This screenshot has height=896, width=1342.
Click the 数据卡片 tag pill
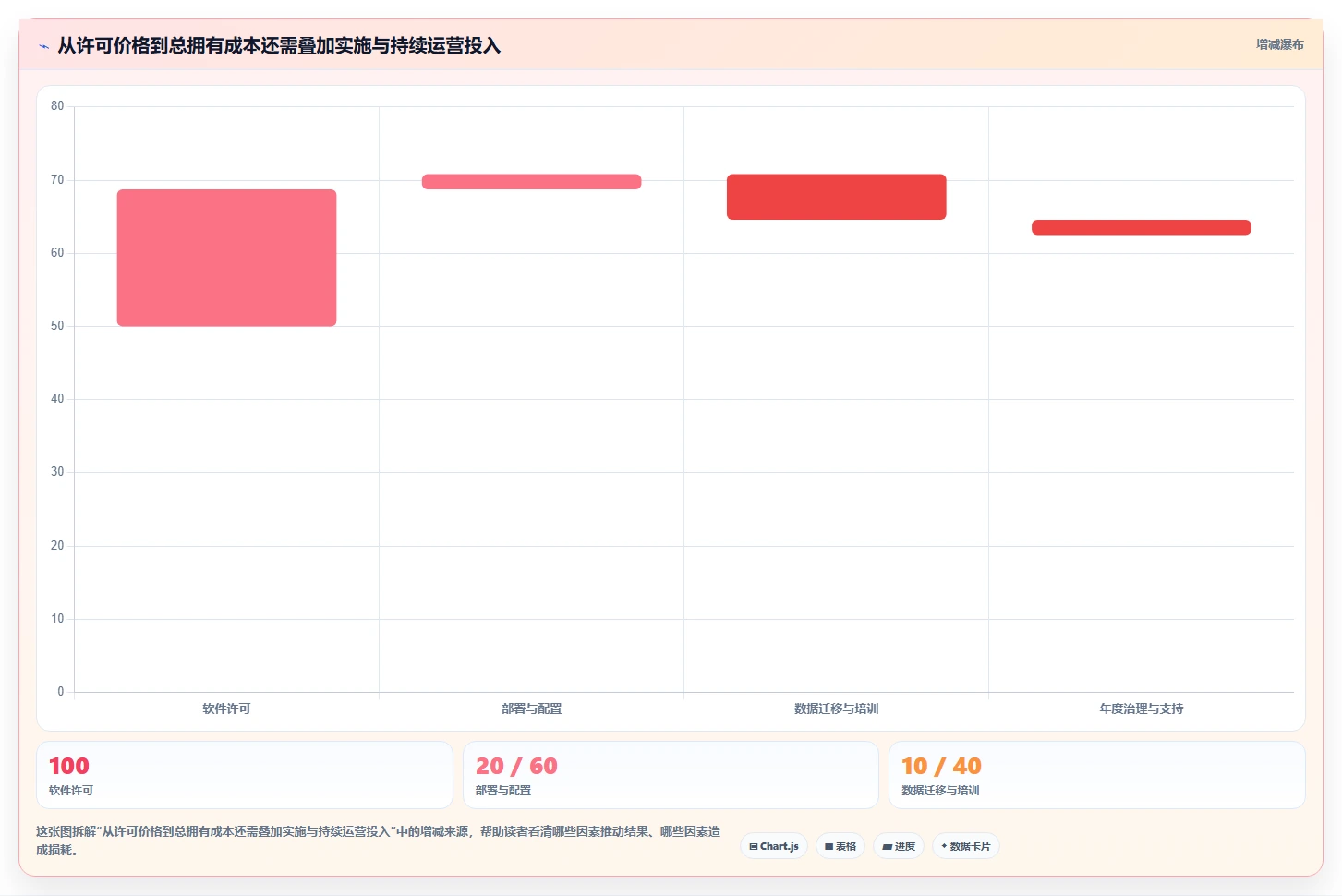(966, 846)
